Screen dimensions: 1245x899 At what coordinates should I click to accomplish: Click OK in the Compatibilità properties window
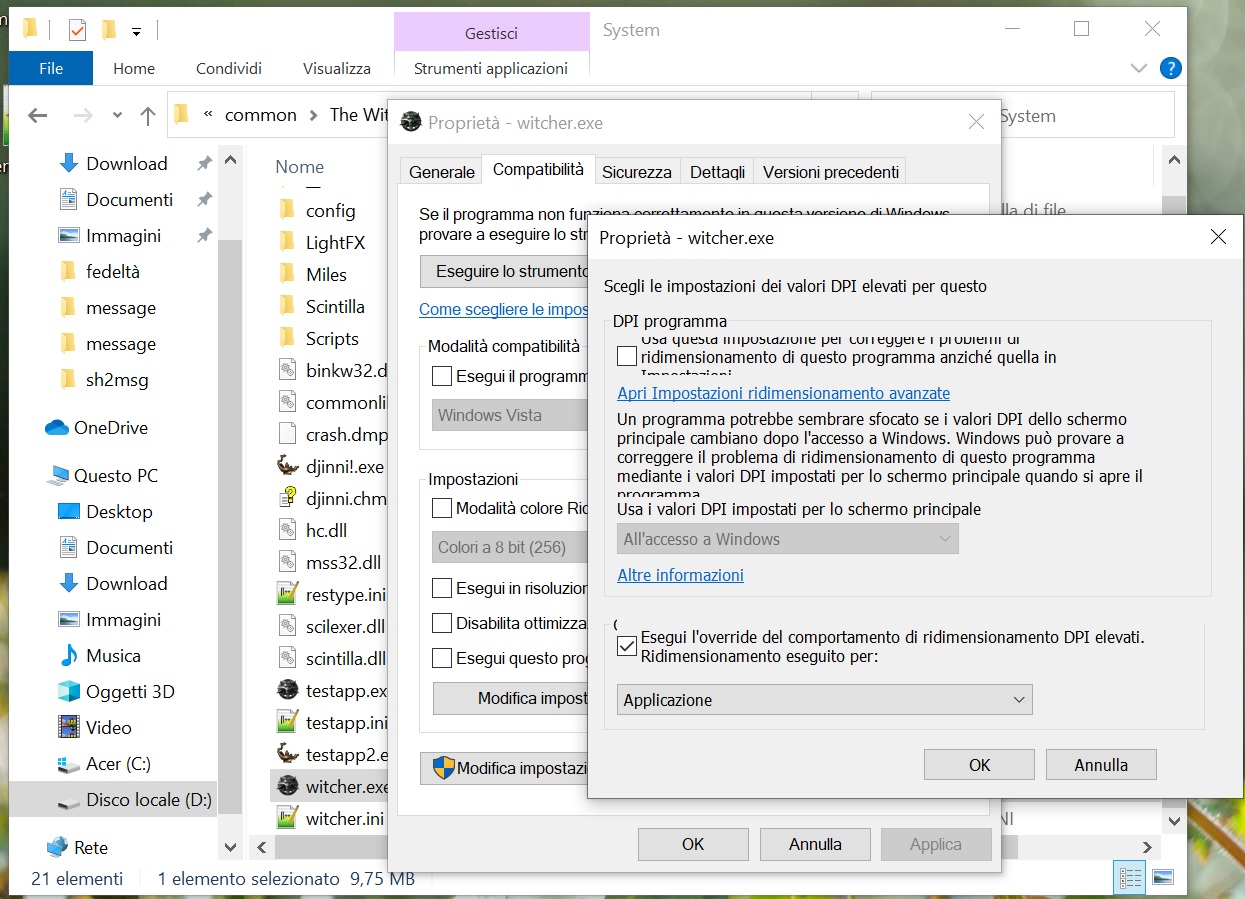[693, 844]
